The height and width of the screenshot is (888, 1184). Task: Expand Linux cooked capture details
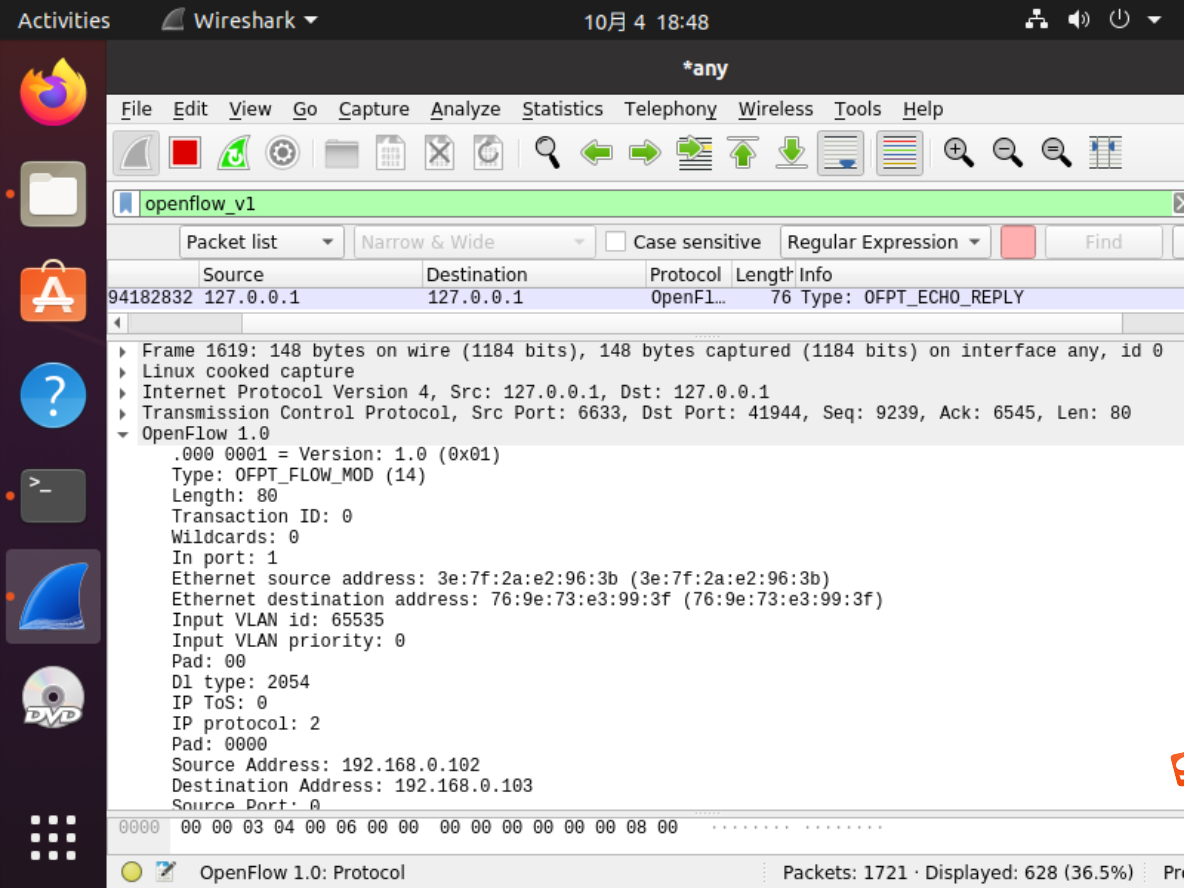point(123,372)
